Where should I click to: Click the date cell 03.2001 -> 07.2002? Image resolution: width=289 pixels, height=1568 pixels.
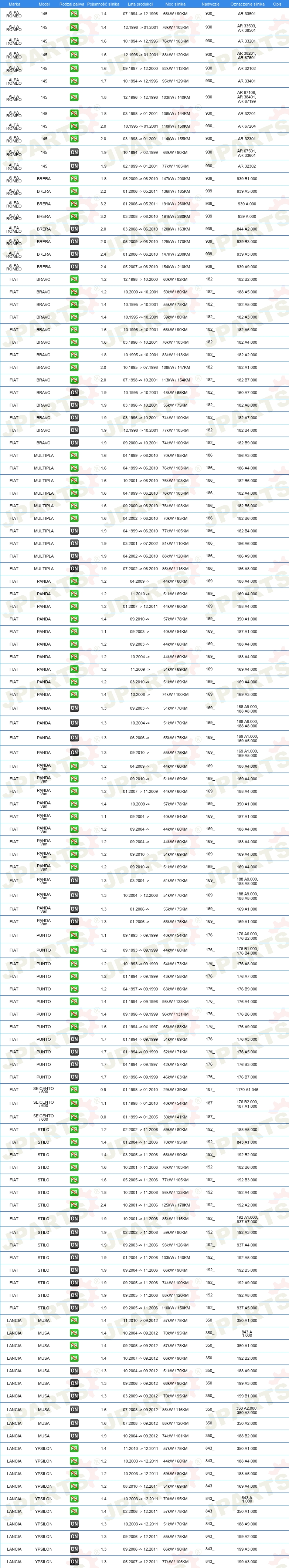tap(140, 544)
